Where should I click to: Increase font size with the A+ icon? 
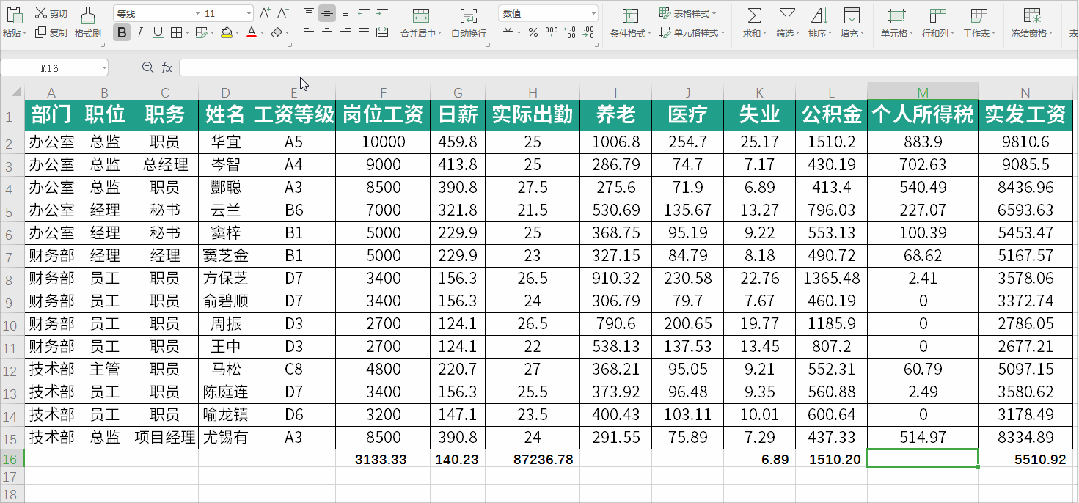point(265,13)
